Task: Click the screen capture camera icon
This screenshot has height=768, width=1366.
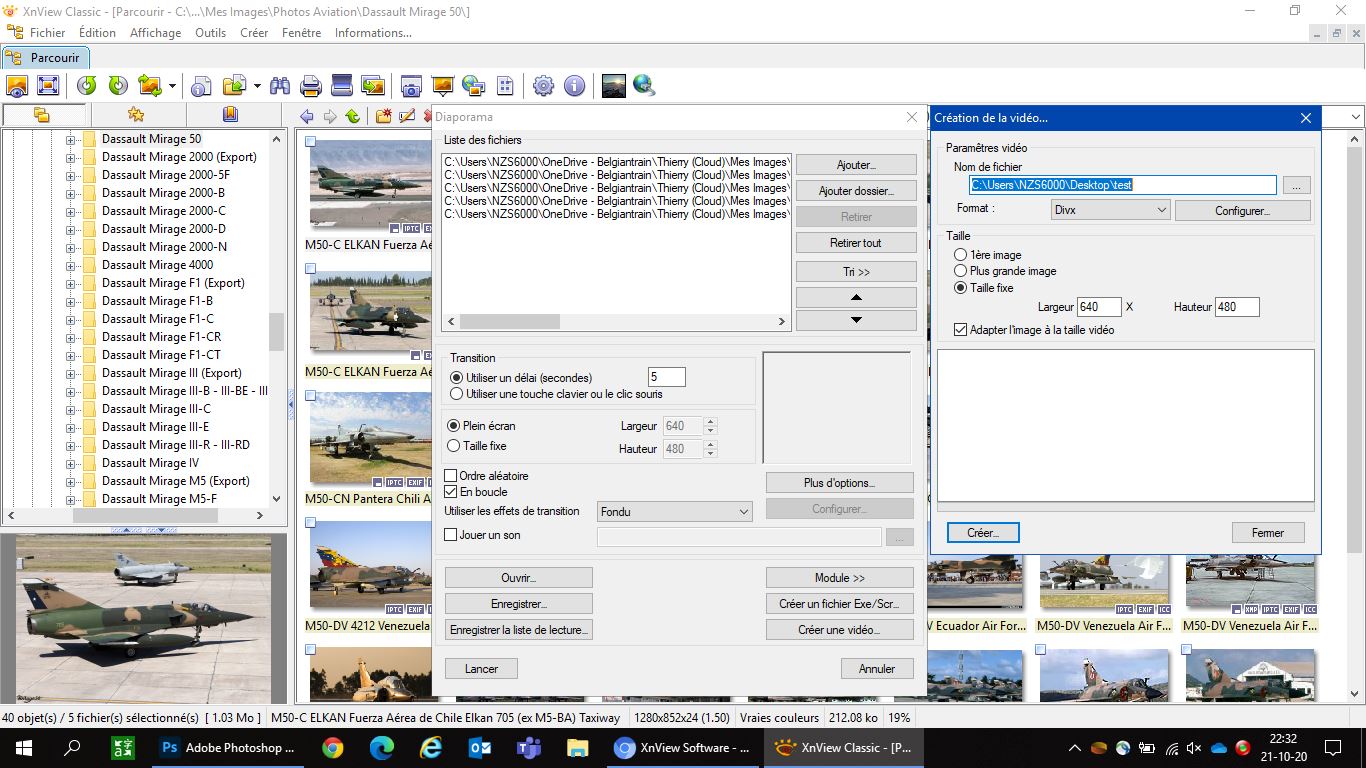Action: (x=410, y=86)
